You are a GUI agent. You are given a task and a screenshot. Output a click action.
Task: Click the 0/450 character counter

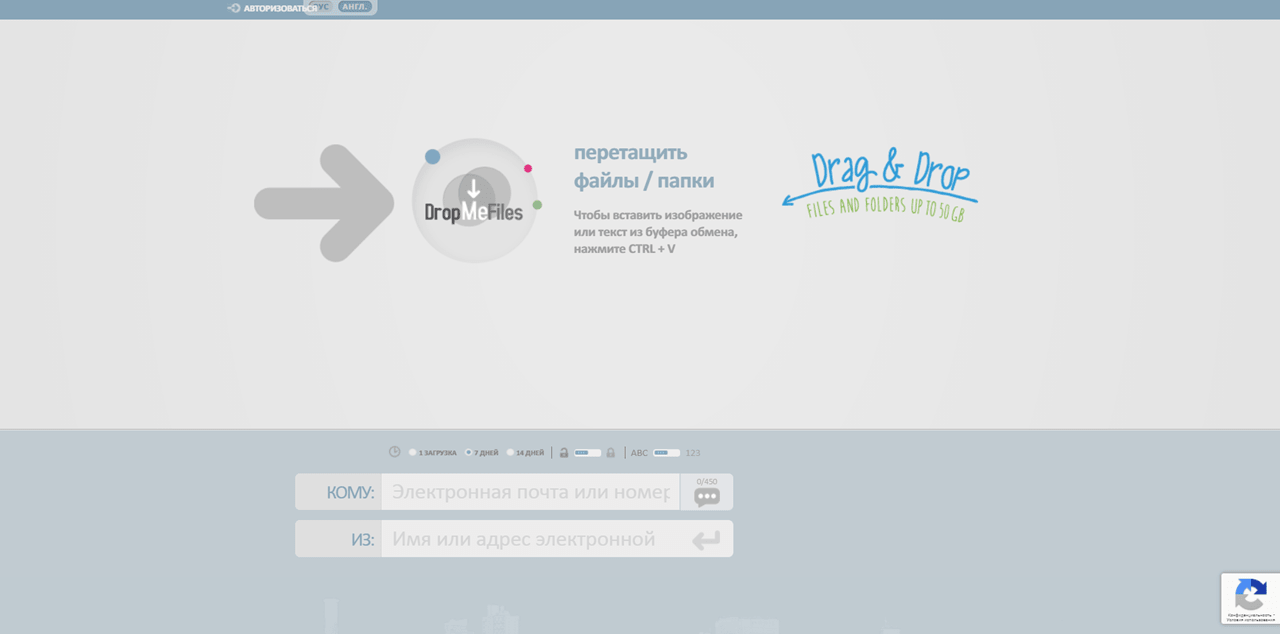(707, 482)
